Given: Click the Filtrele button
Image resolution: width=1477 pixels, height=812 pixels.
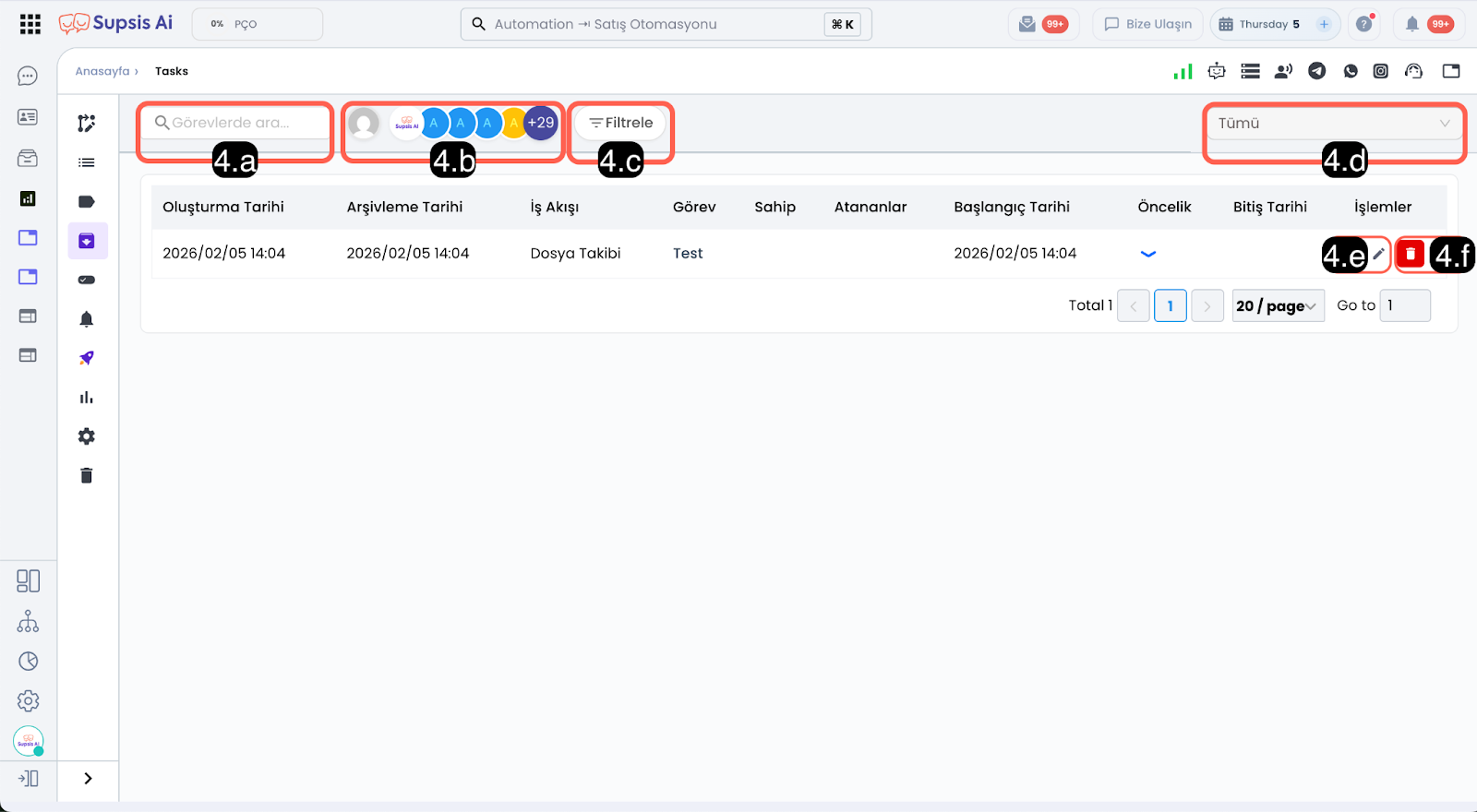Looking at the screenshot, I should (x=620, y=123).
